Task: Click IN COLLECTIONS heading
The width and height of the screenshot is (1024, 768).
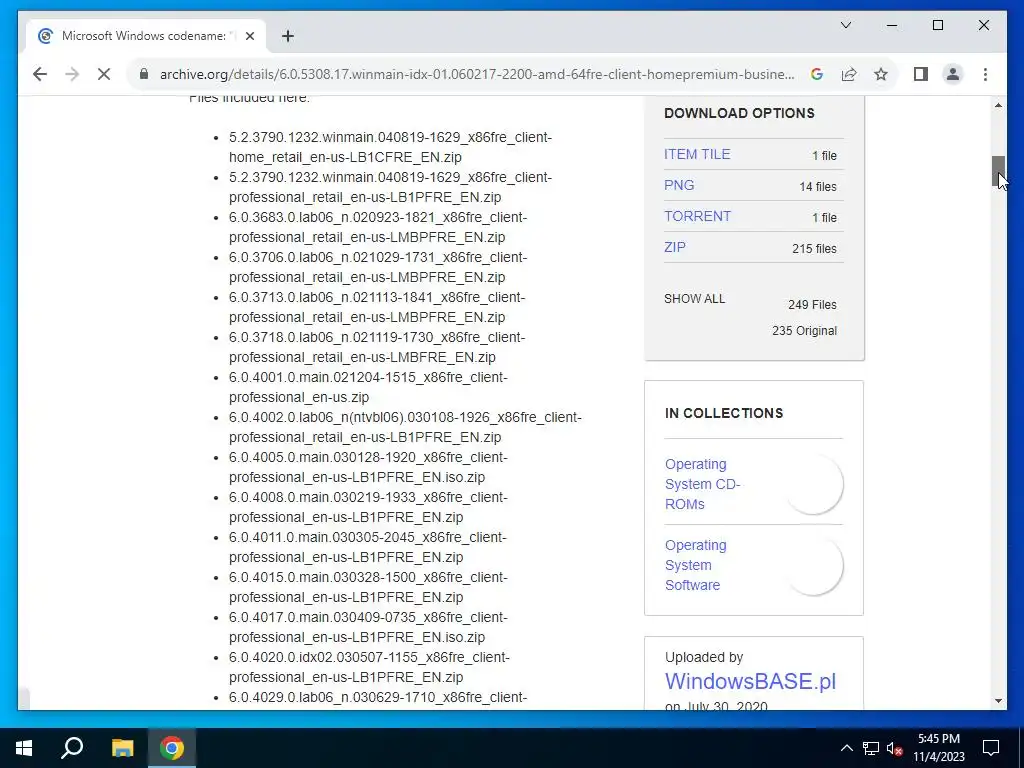Action: [x=724, y=413]
